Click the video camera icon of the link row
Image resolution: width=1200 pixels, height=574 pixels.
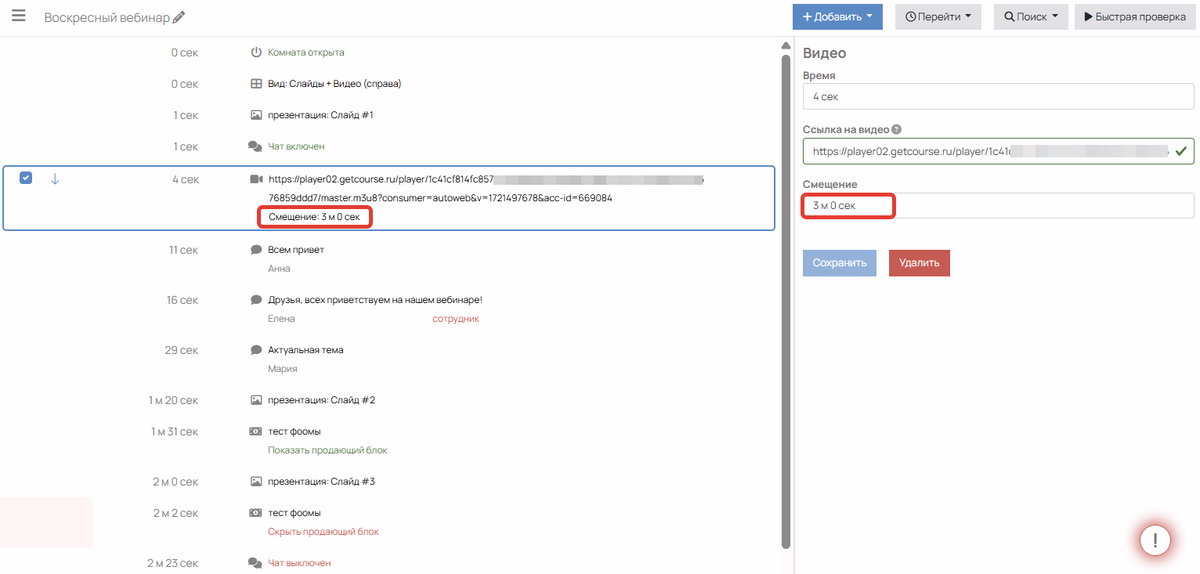pyautogui.click(x=256, y=180)
